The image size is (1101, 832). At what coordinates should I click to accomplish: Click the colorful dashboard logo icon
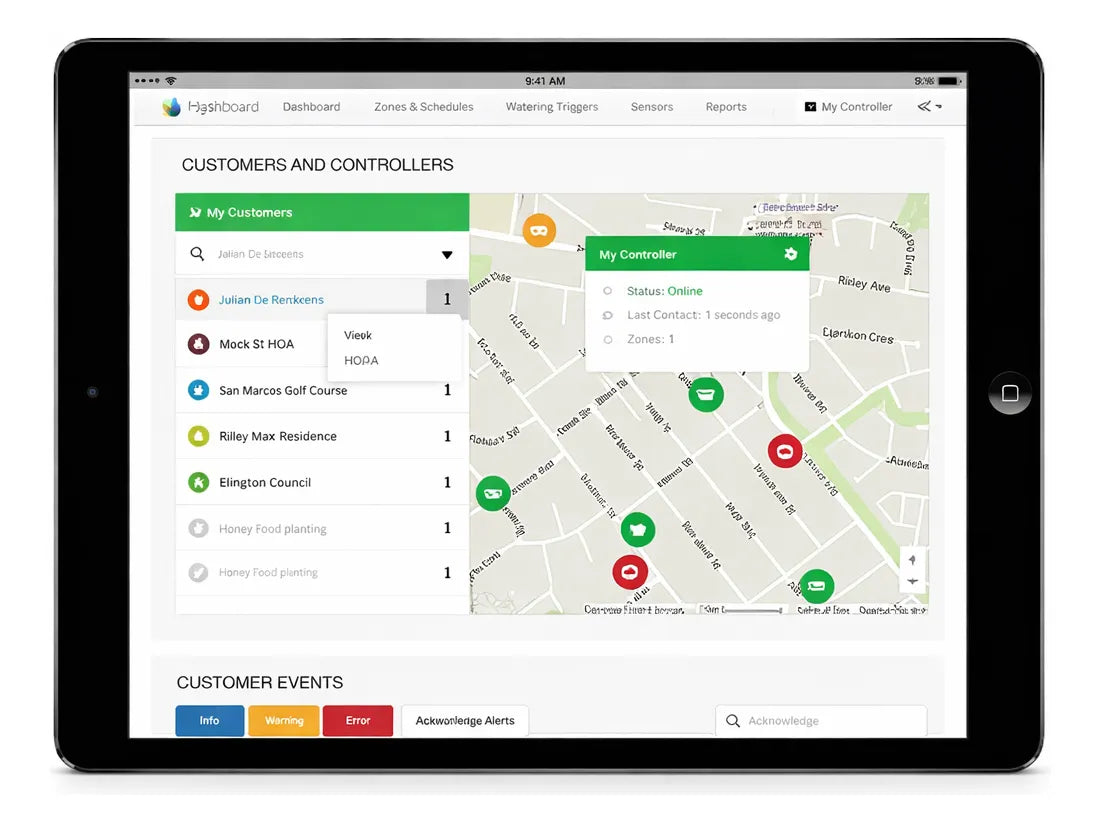[x=171, y=107]
